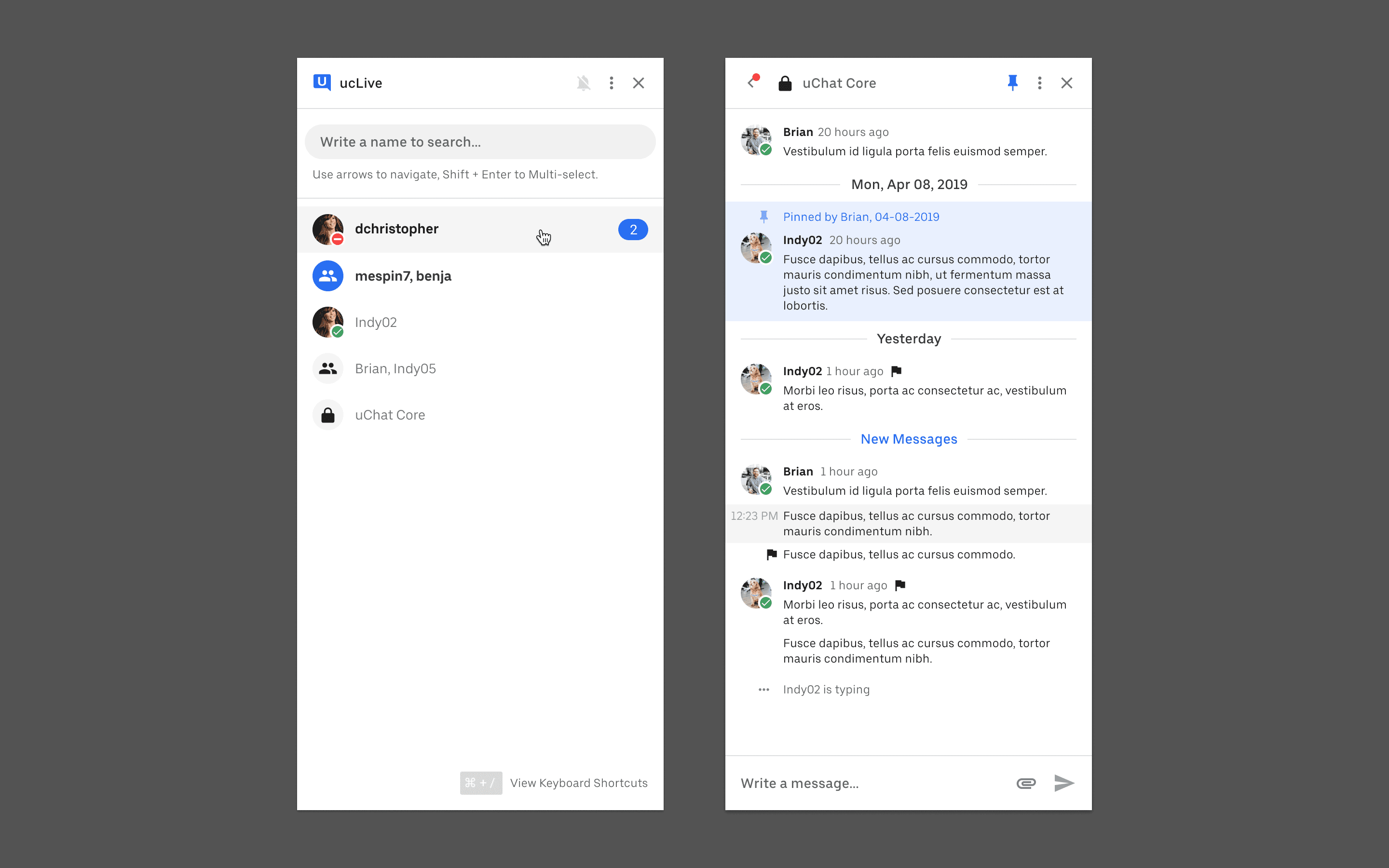Open the mespin7, benja group chat
This screenshot has height=868, width=1389.
click(x=480, y=276)
